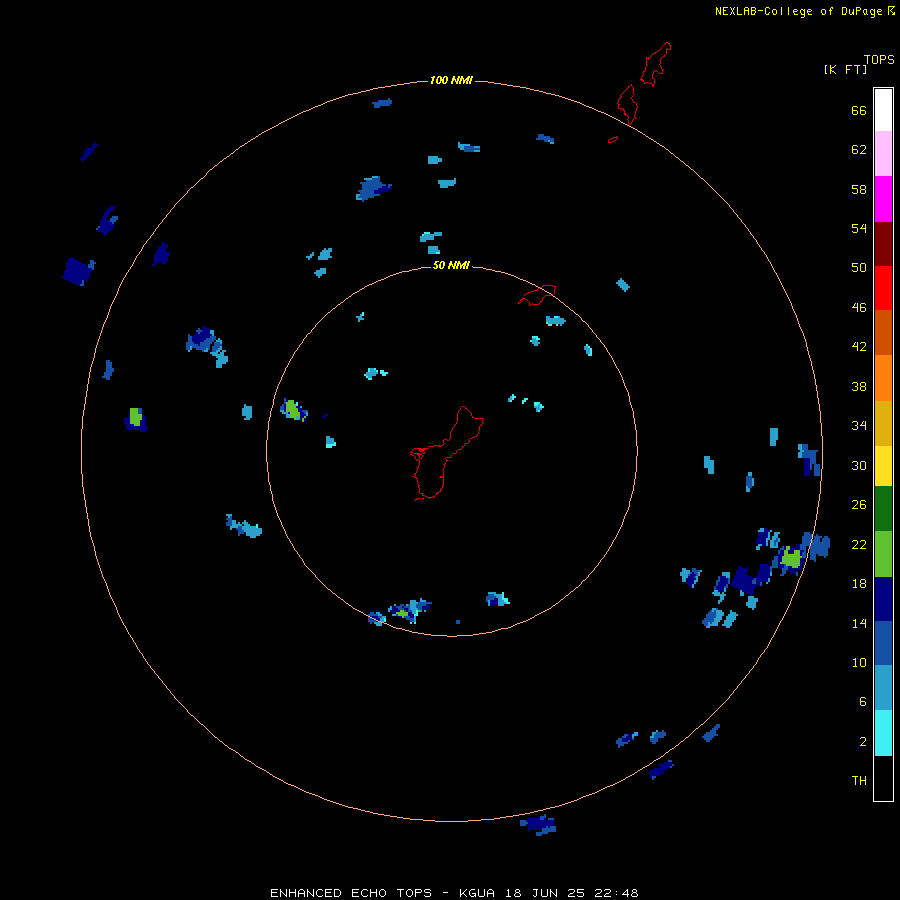Click the legend value 22
900x900 pixels.
pos(859,544)
